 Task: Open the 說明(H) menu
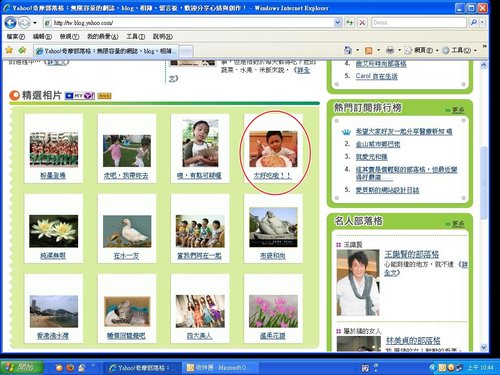(x=163, y=36)
